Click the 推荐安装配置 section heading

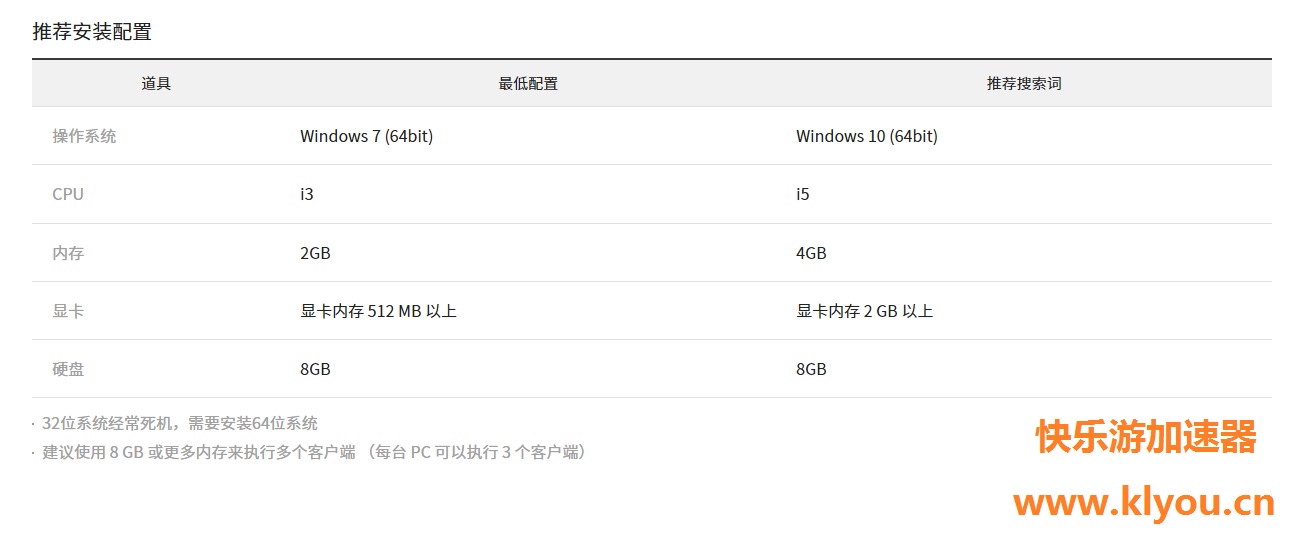(92, 32)
